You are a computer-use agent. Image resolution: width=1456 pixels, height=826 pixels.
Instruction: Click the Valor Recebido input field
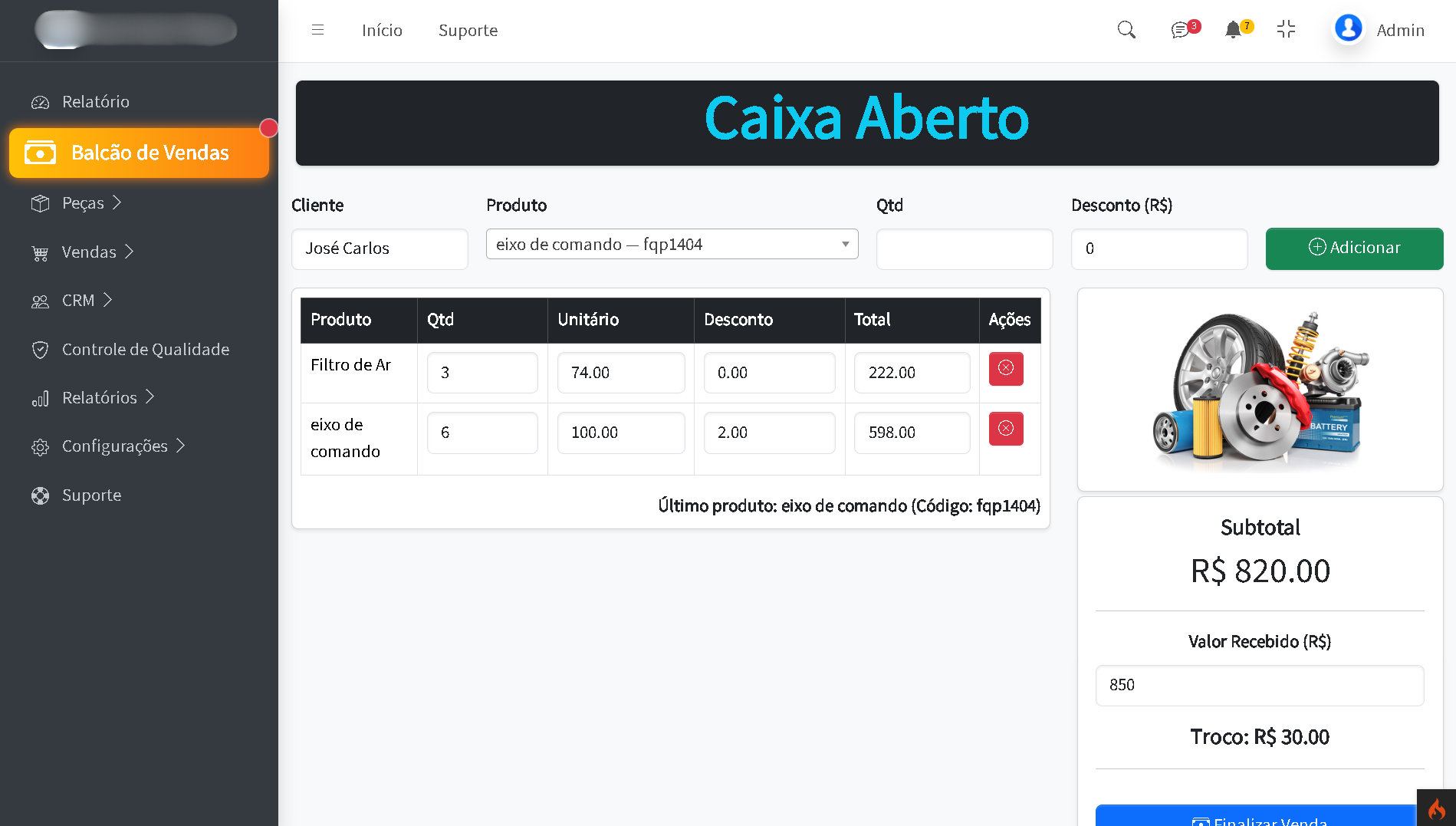click(x=1259, y=685)
